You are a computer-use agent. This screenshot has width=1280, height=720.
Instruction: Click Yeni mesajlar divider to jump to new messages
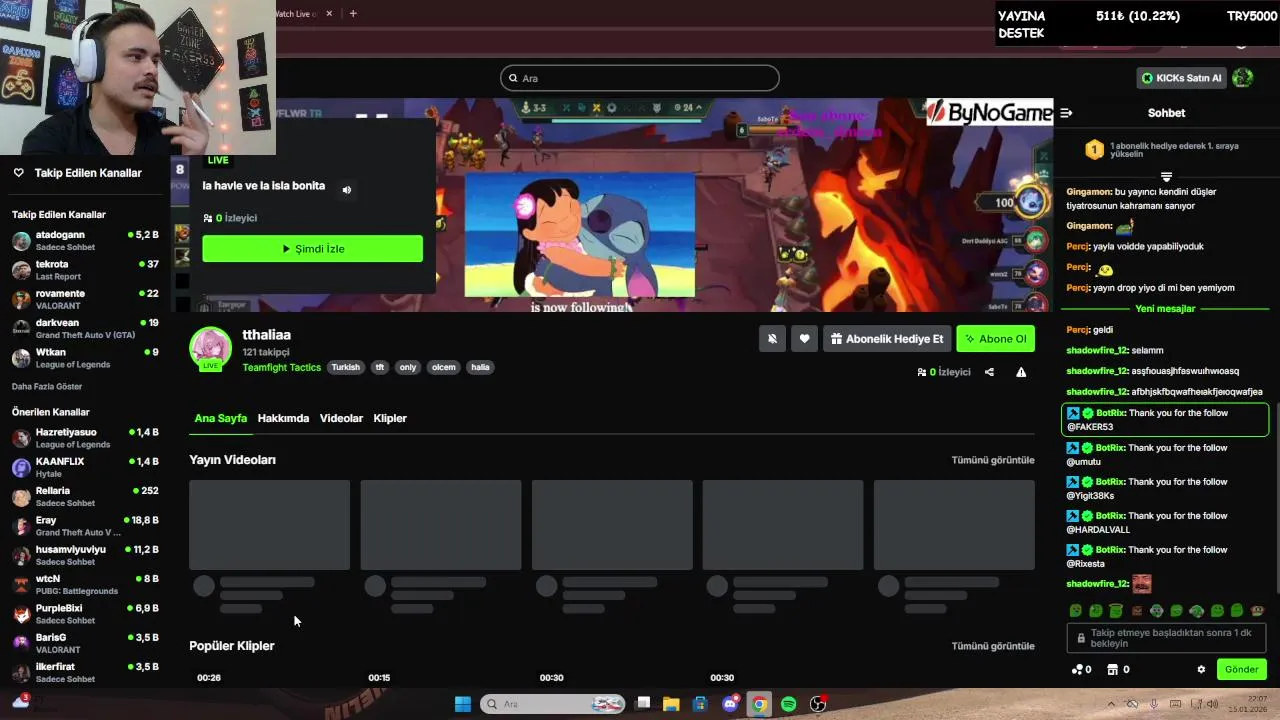[1165, 309]
